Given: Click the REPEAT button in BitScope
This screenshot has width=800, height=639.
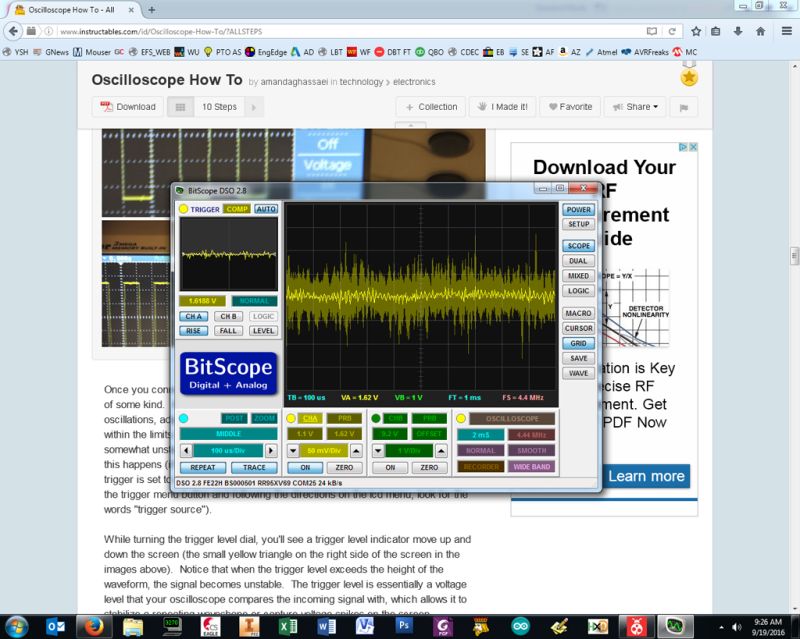Looking at the screenshot, I should click(203, 468).
